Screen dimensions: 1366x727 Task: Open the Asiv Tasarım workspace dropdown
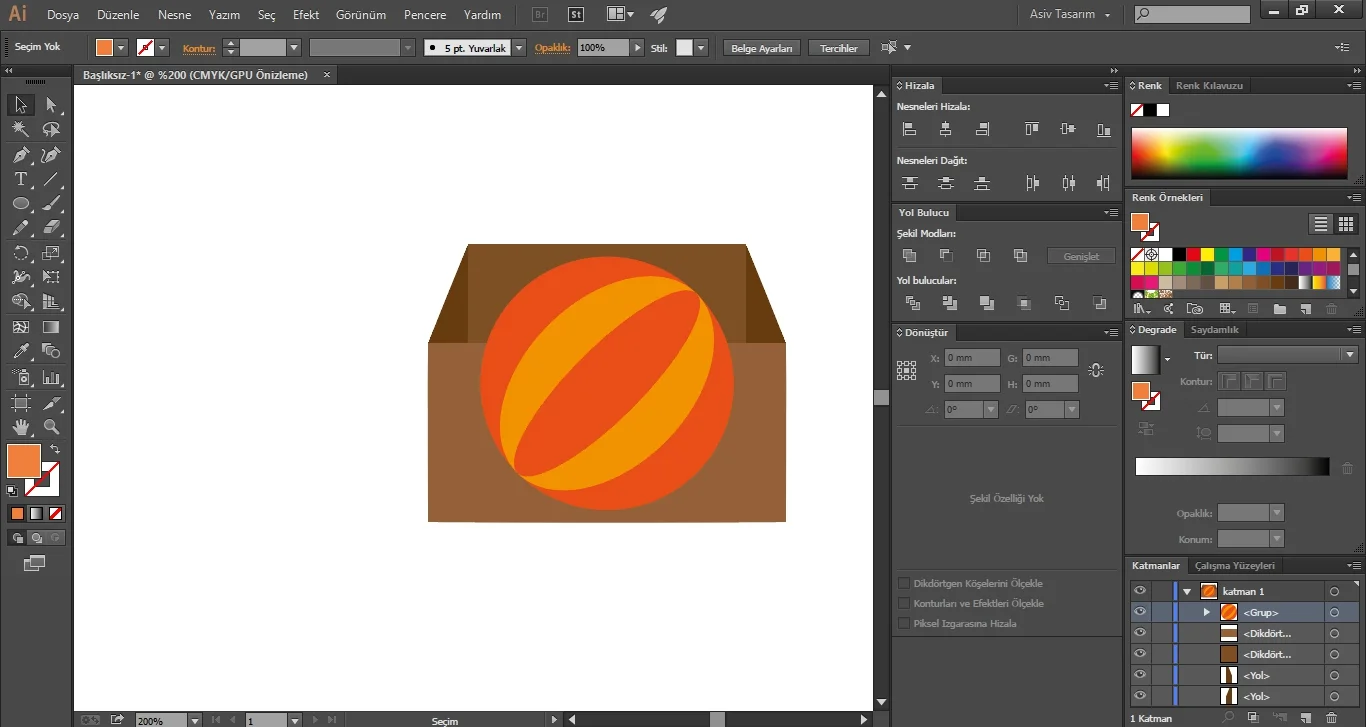pyautogui.click(x=1070, y=14)
